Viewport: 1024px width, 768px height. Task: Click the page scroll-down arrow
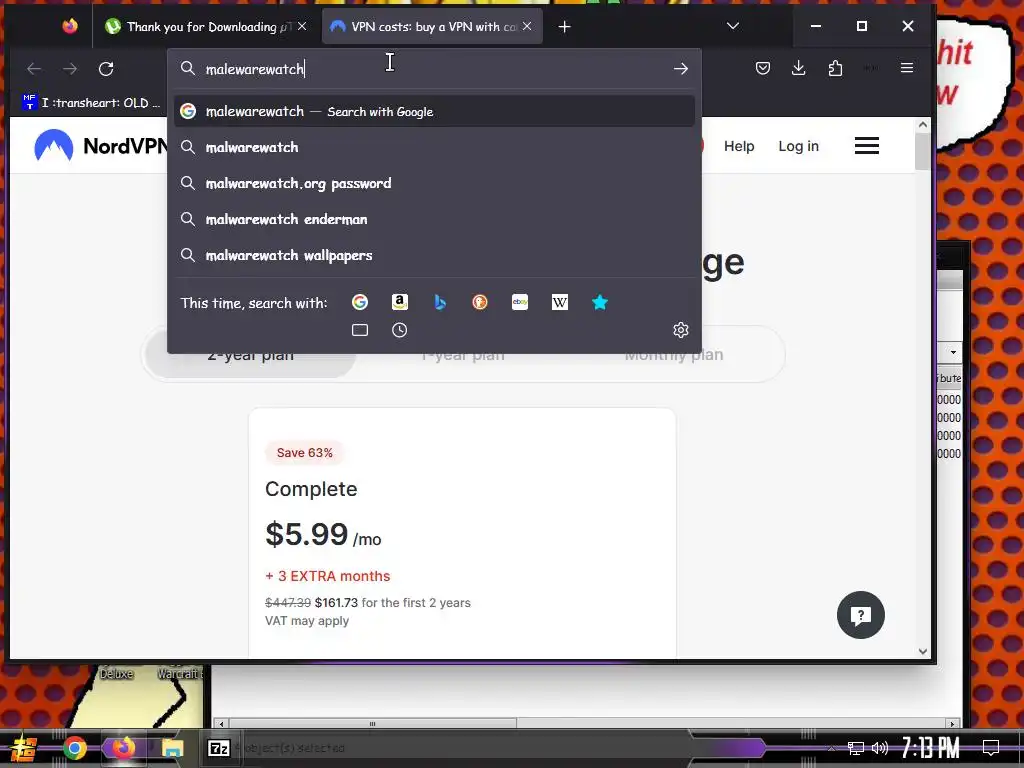(922, 651)
